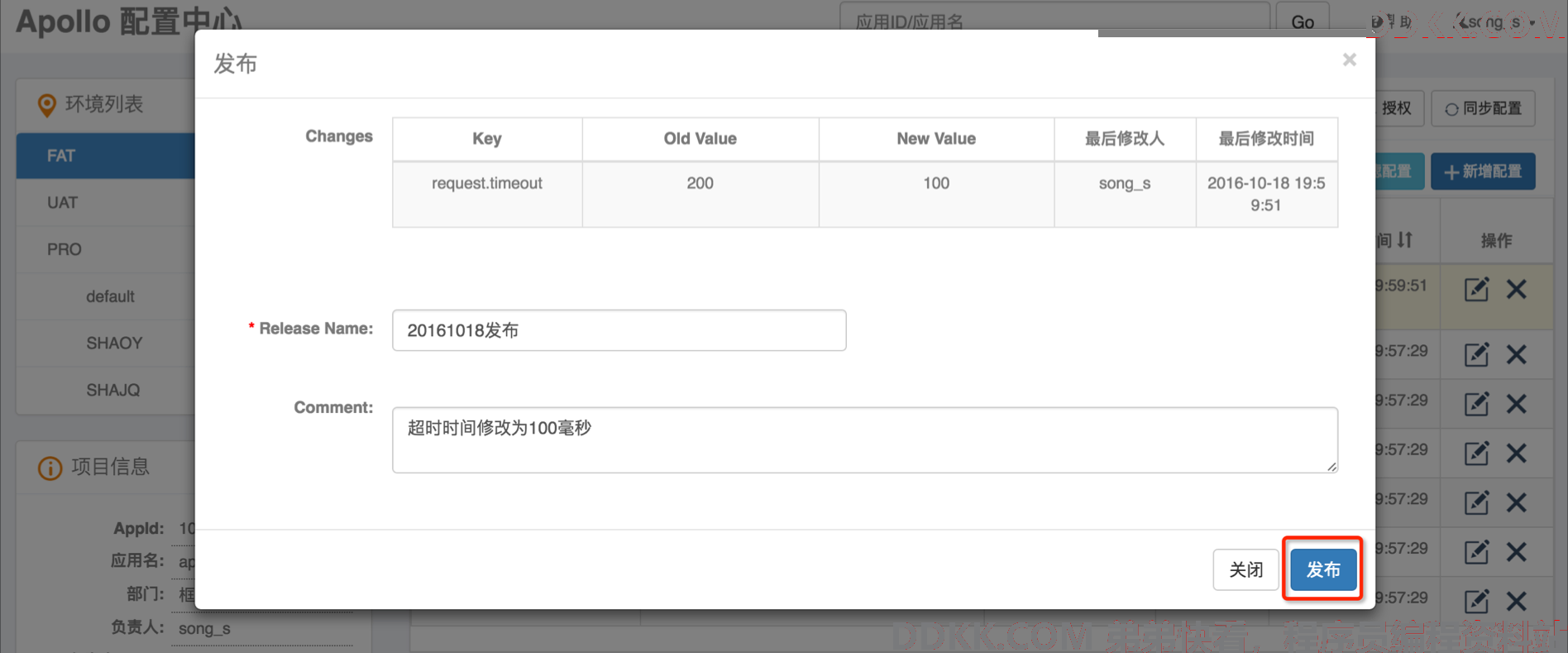
Task: Click edit icon in second config row
Action: 1476,354
